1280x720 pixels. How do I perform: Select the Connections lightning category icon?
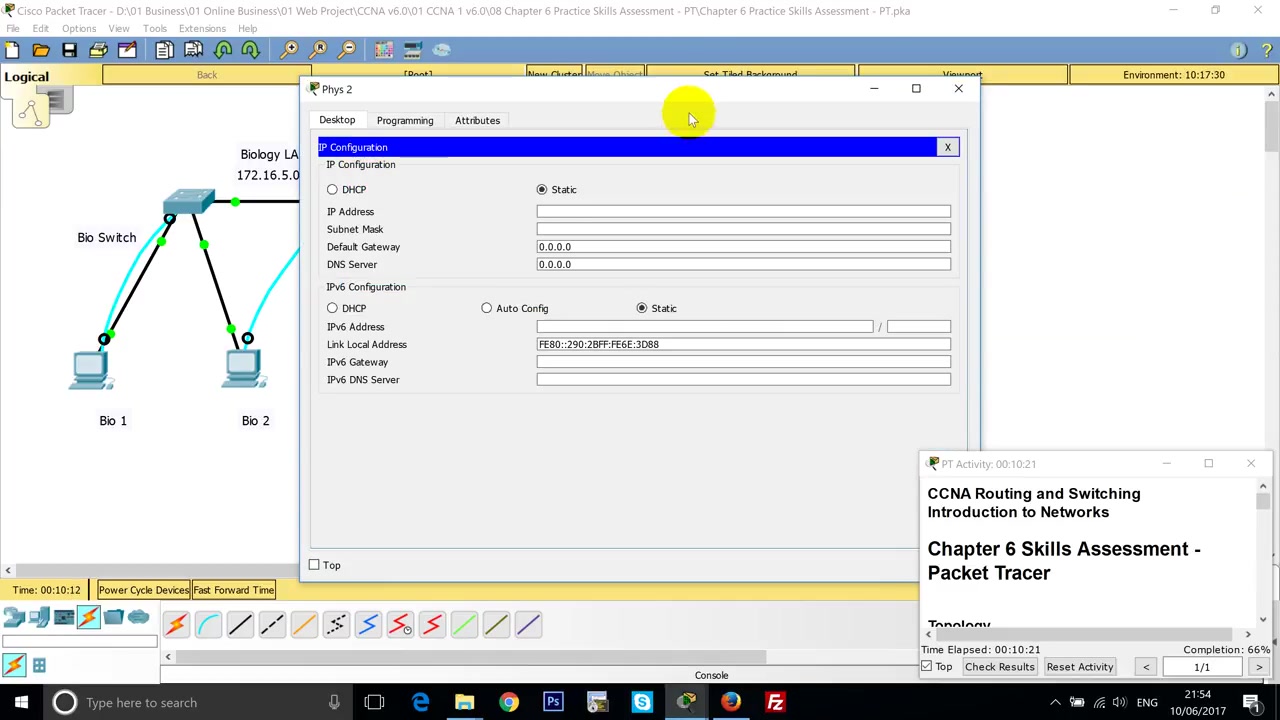(x=88, y=617)
